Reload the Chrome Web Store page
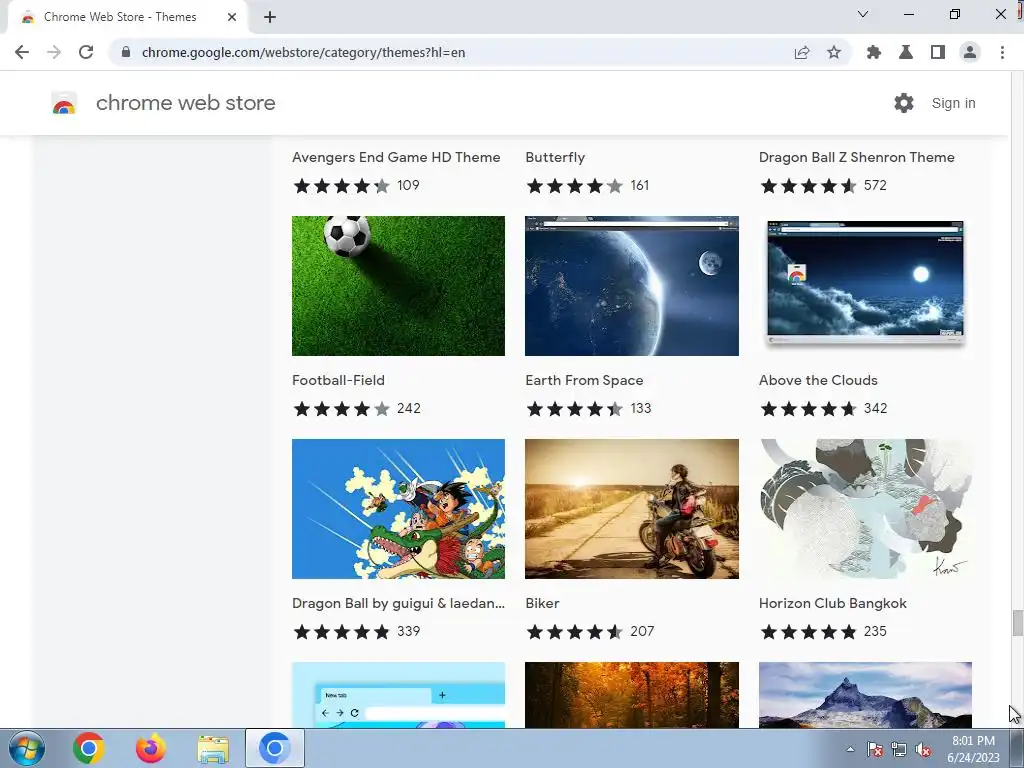Viewport: 1024px width, 768px height. [x=86, y=52]
